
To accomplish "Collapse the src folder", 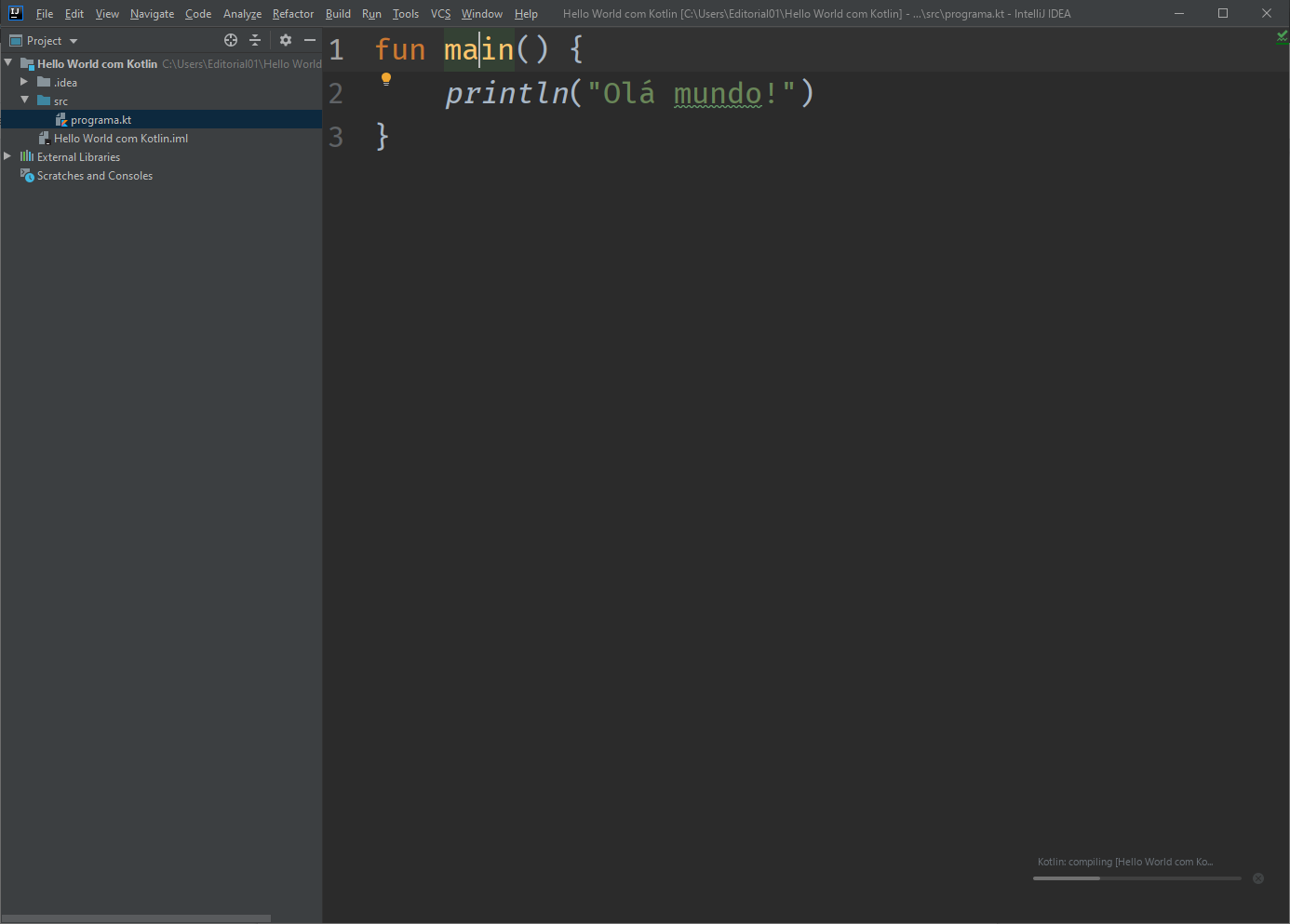I will (x=24, y=100).
